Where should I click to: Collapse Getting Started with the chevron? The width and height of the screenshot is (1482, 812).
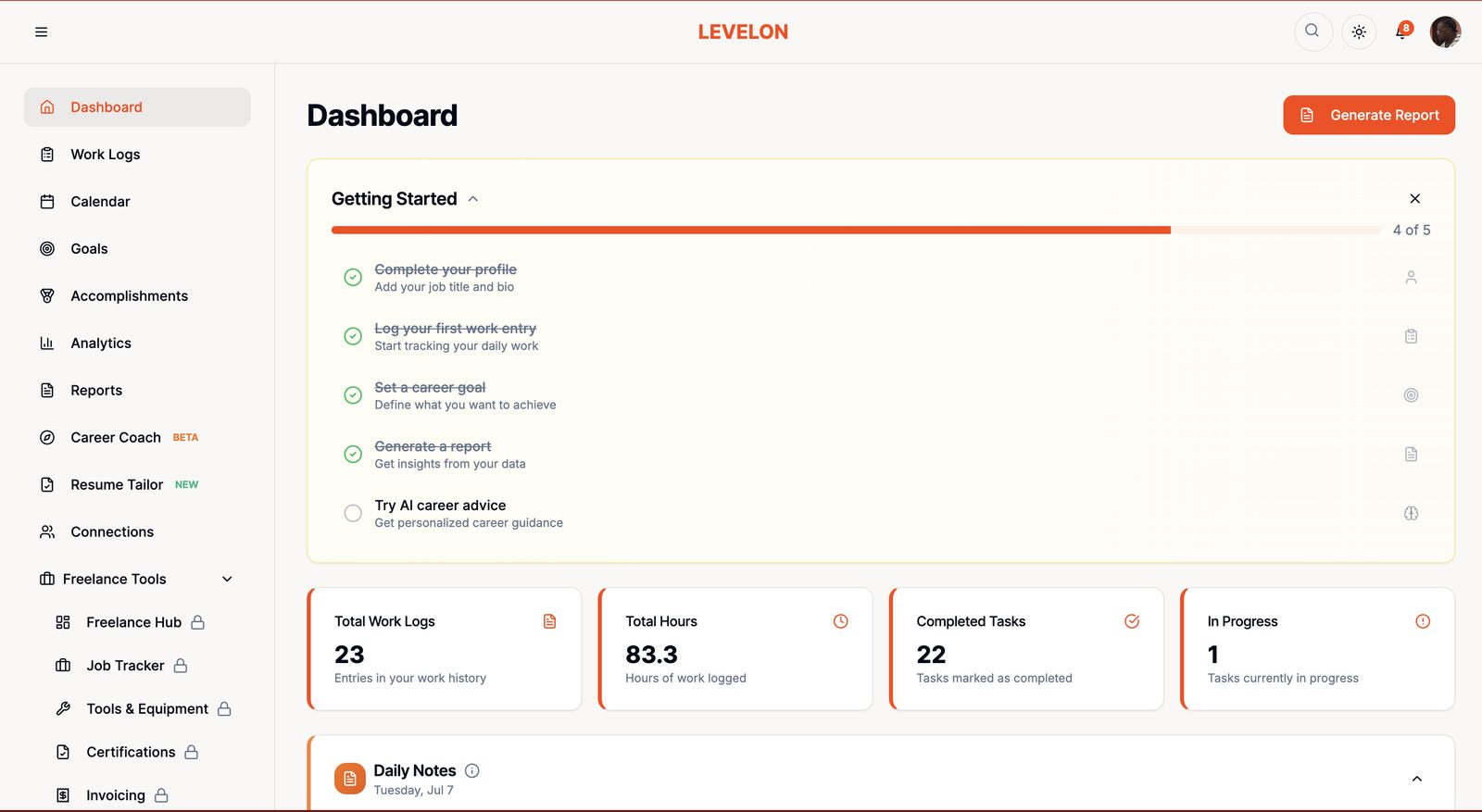pyautogui.click(x=473, y=199)
